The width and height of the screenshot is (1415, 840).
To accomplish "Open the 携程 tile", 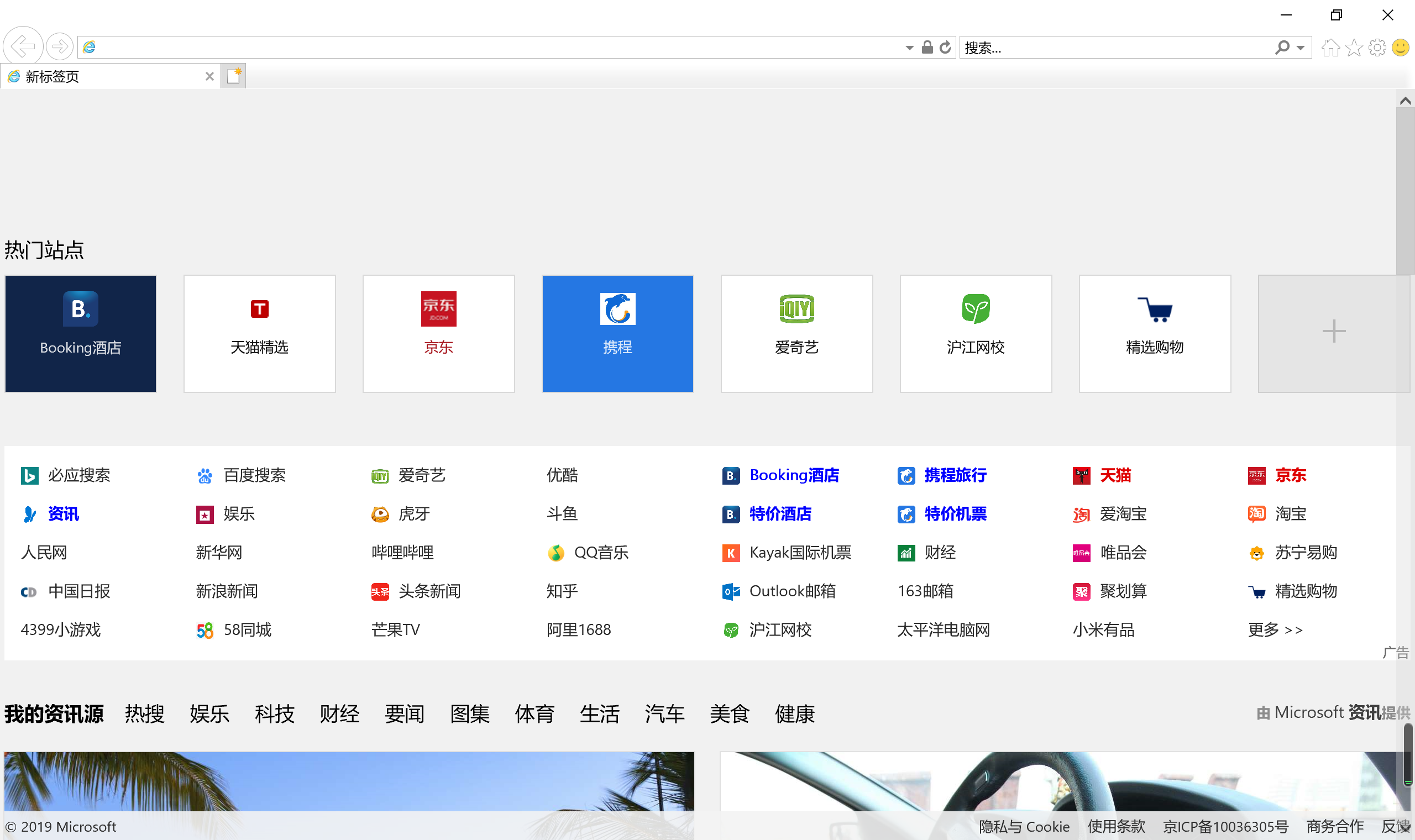I will pyautogui.click(x=617, y=333).
